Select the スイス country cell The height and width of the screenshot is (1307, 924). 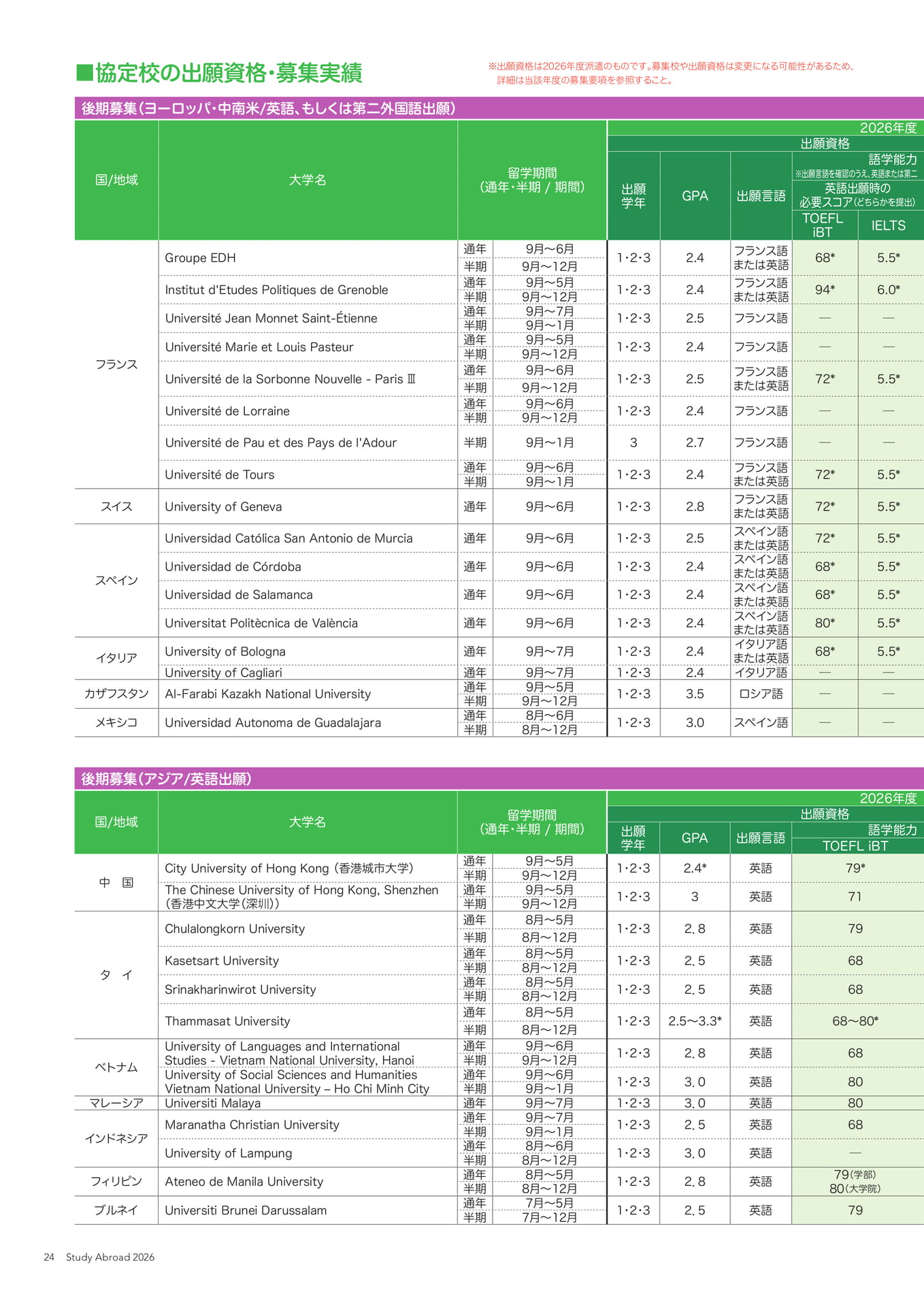[x=116, y=506]
